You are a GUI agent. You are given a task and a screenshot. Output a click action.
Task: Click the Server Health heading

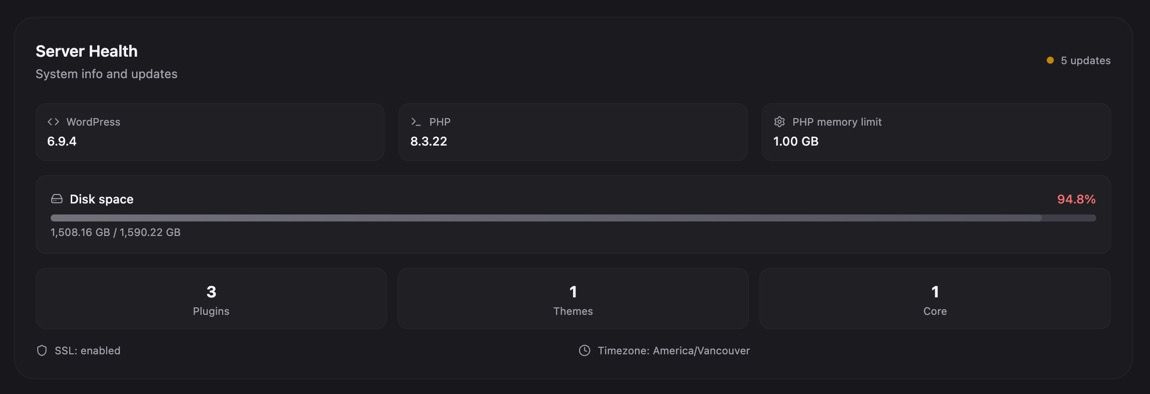pos(87,51)
